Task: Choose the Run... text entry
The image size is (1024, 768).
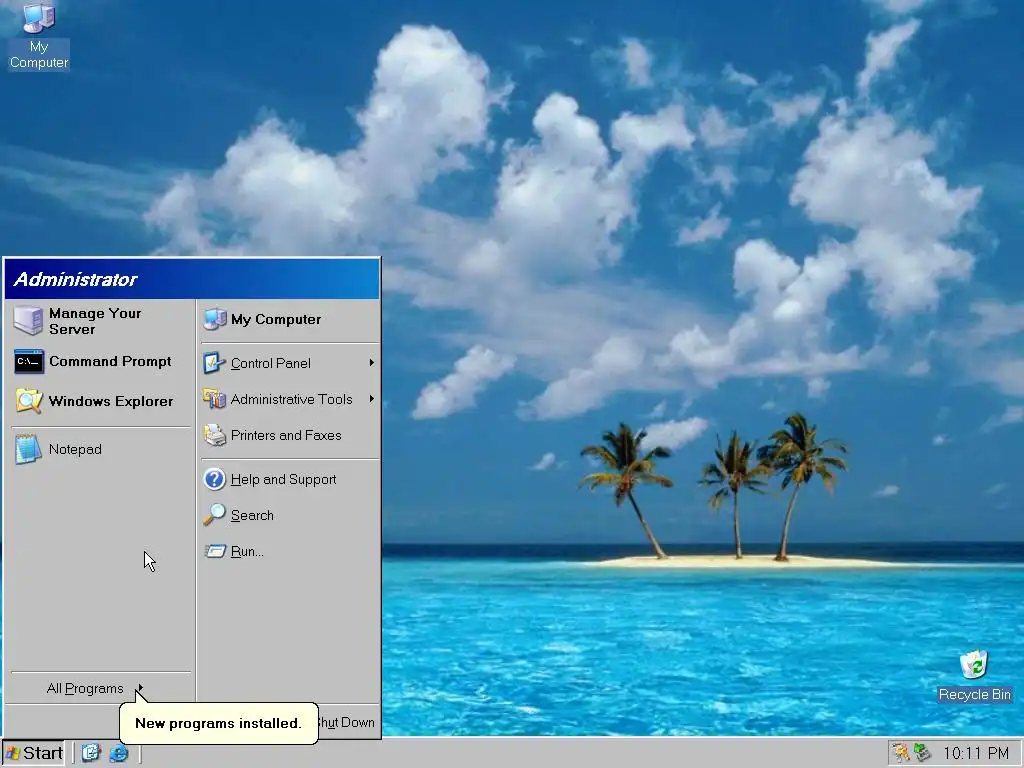Action: (247, 551)
